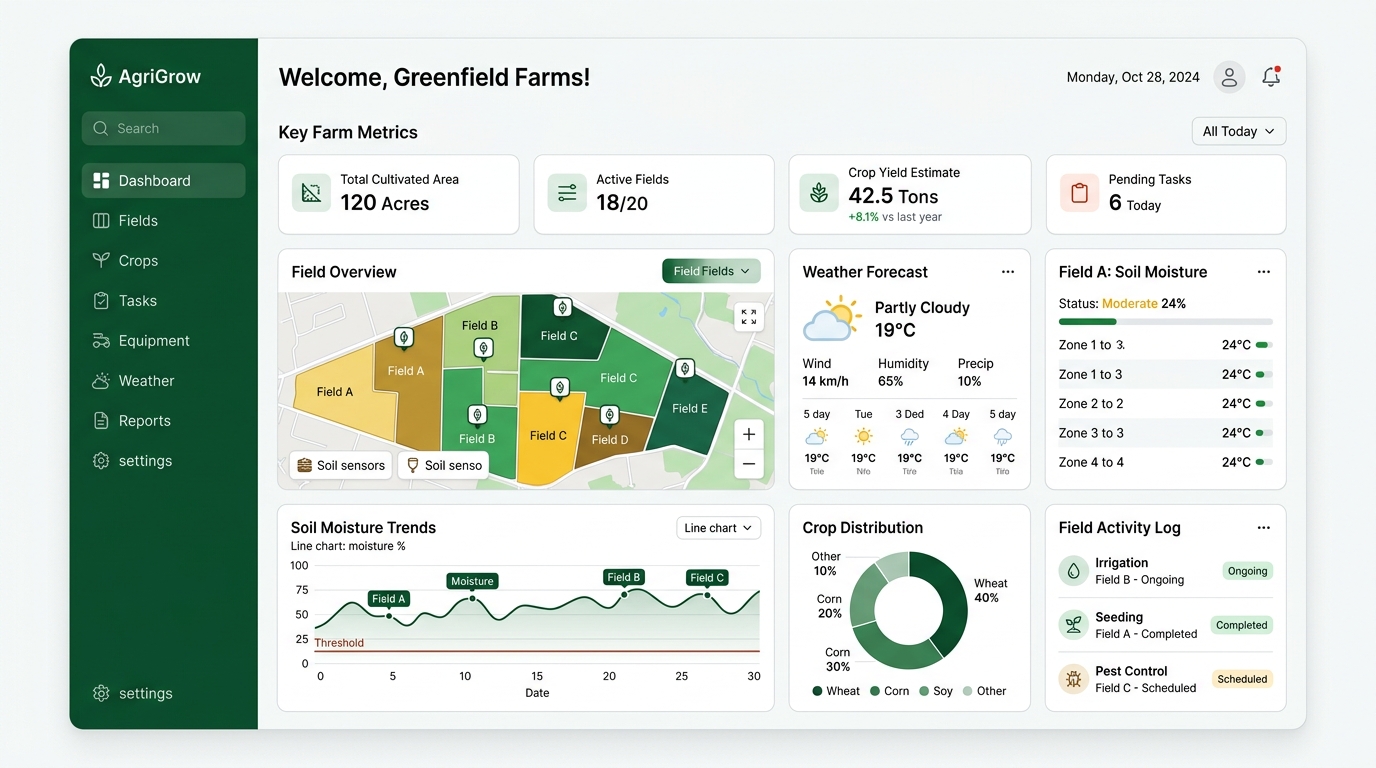1376x768 pixels.
Task: Click the map pin on Field E
Action: [685, 369]
